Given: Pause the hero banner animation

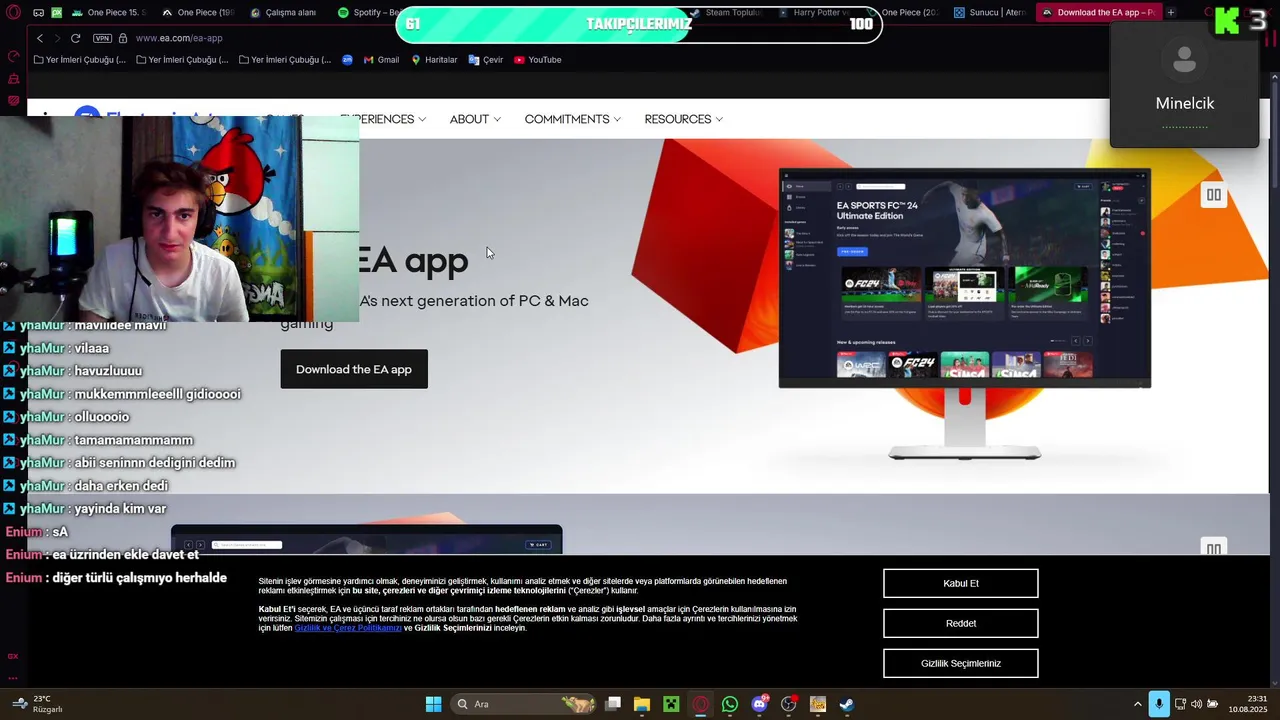Looking at the screenshot, I should (x=1213, y=195).
